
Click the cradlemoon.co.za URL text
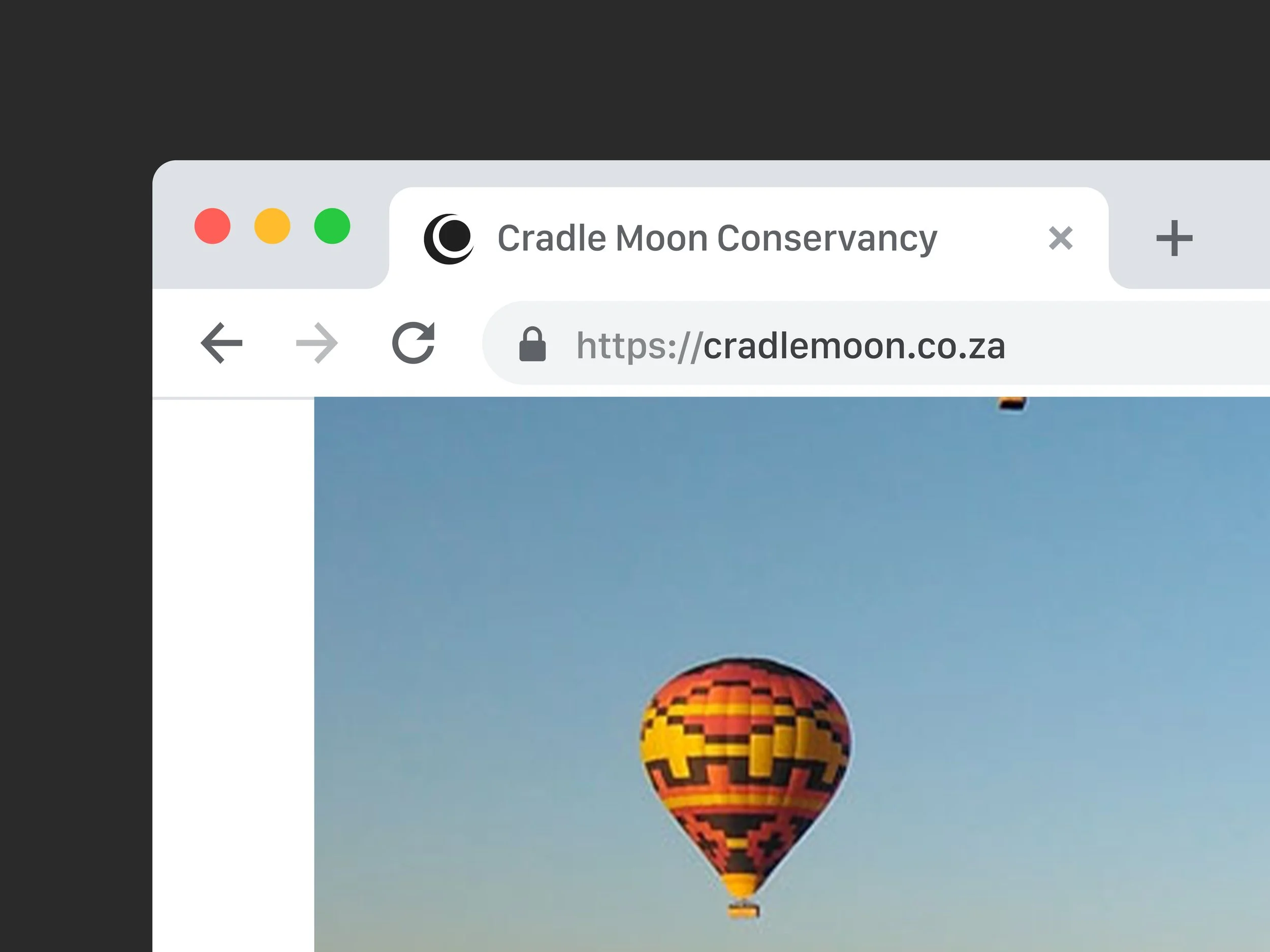854,346
